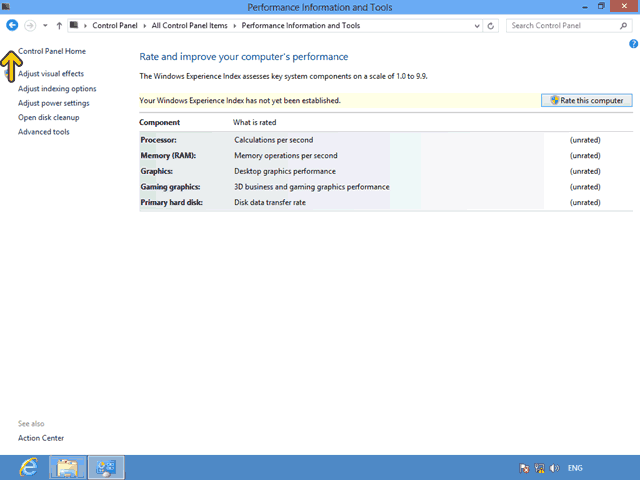640x480 pixels.
Task: Click the (unrated) value for Primary hard disk
Action: (x=585, y=202)
